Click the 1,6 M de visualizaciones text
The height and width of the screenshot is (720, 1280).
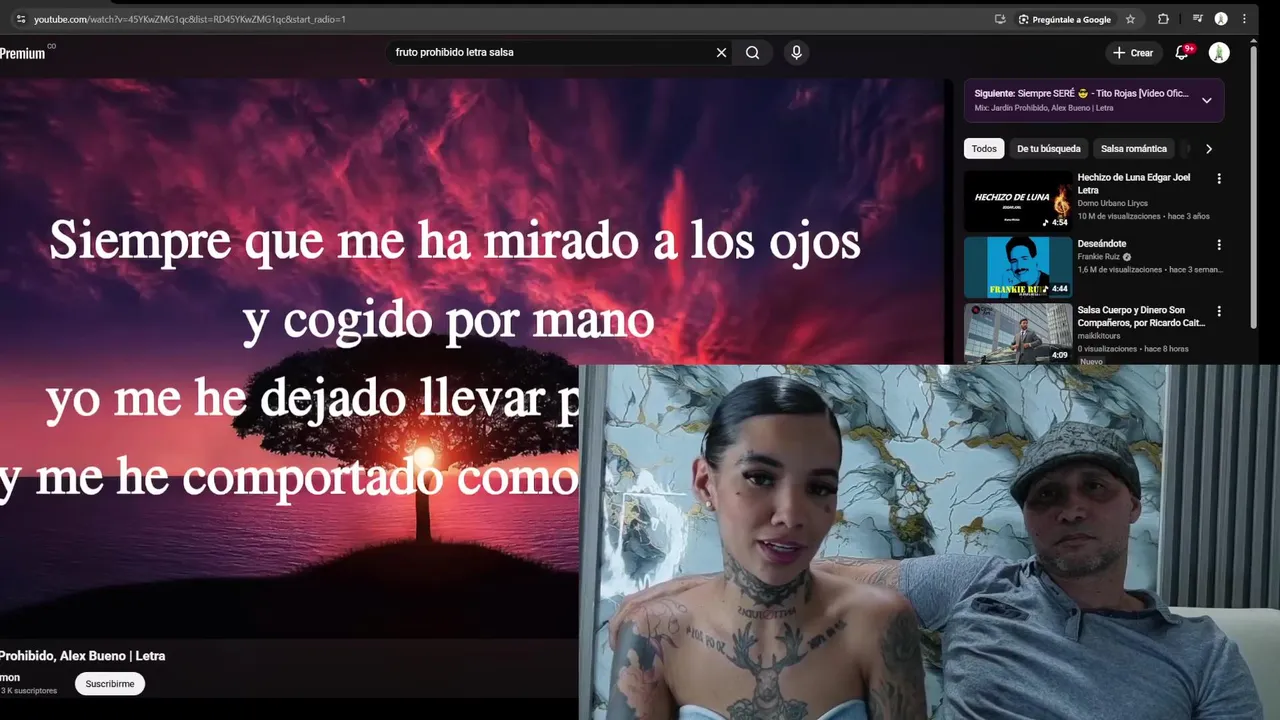(x=1120, y=269)
